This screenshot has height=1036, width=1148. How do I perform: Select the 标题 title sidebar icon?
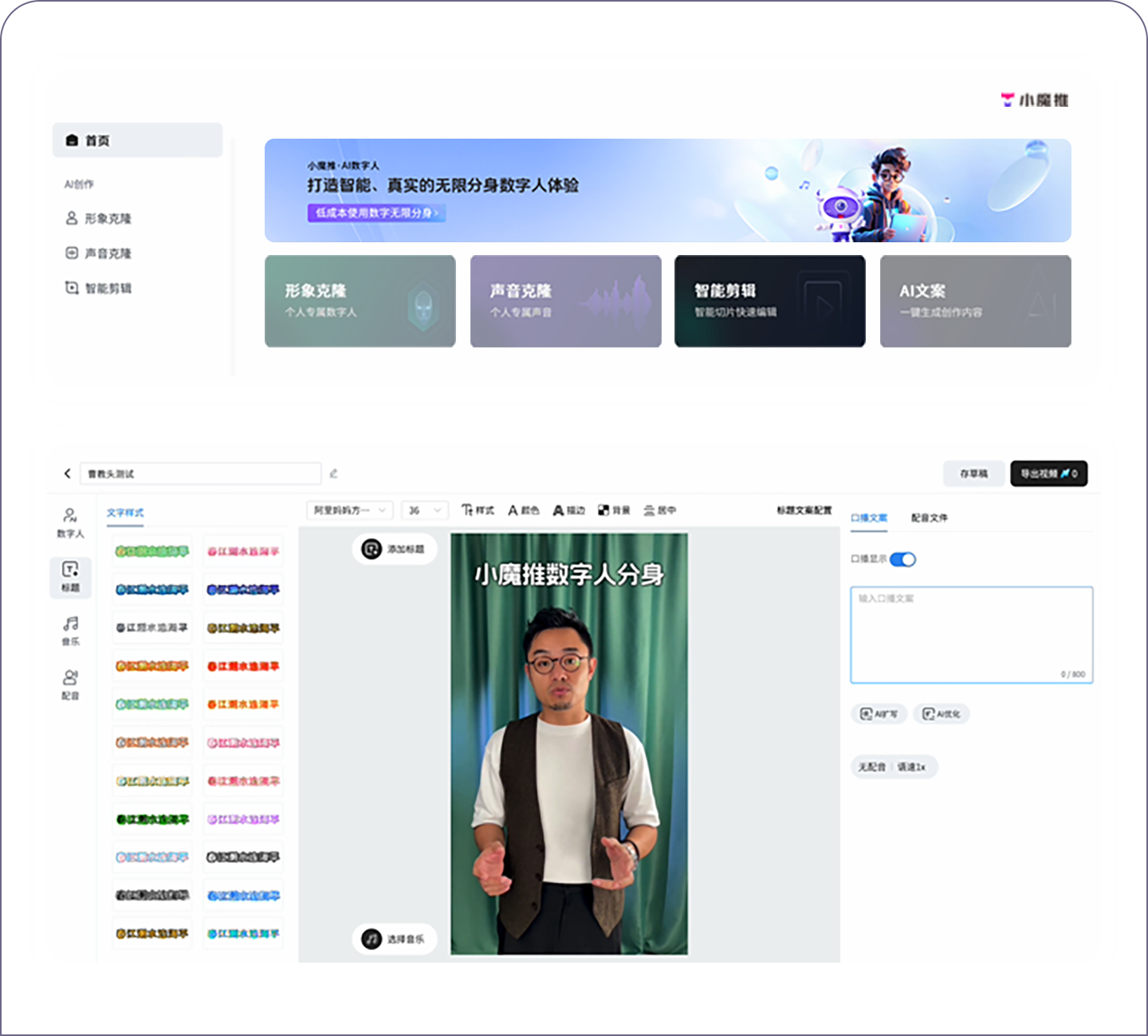pyautogui.click(x=70, y=576)
